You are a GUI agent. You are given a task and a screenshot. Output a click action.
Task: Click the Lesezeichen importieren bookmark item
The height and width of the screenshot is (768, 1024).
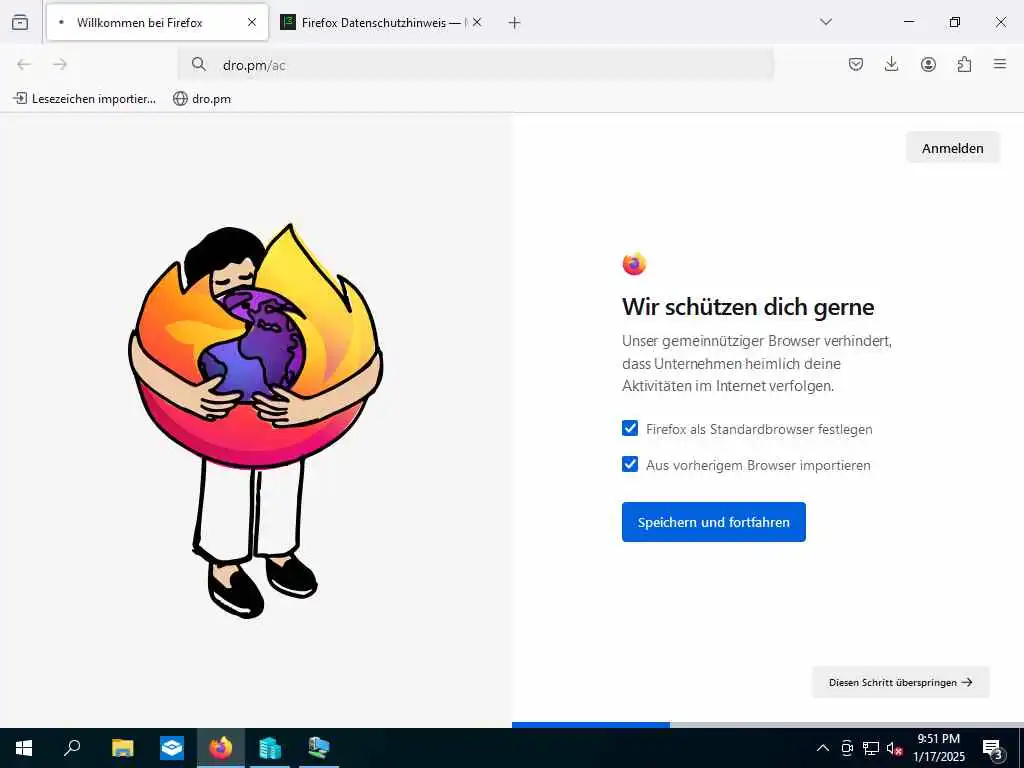(85, 99)
